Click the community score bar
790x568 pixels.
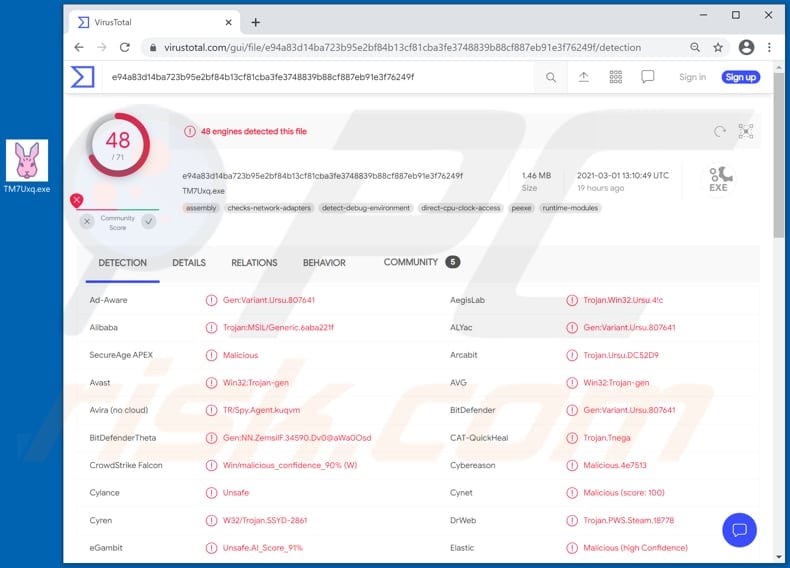click(118, 209)
